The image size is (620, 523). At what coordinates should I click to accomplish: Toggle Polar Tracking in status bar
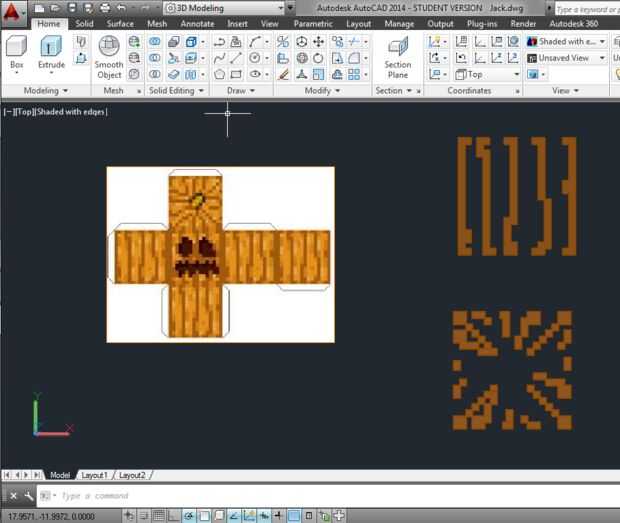[189, 515]
